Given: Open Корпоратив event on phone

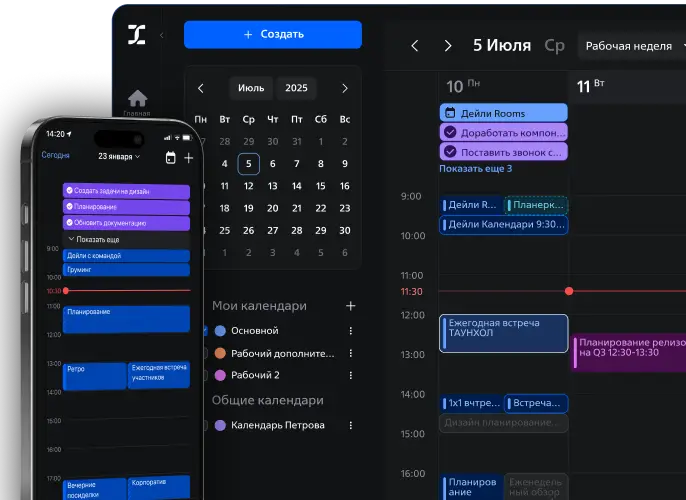Looking at the screenshot, I should [159, 487].
